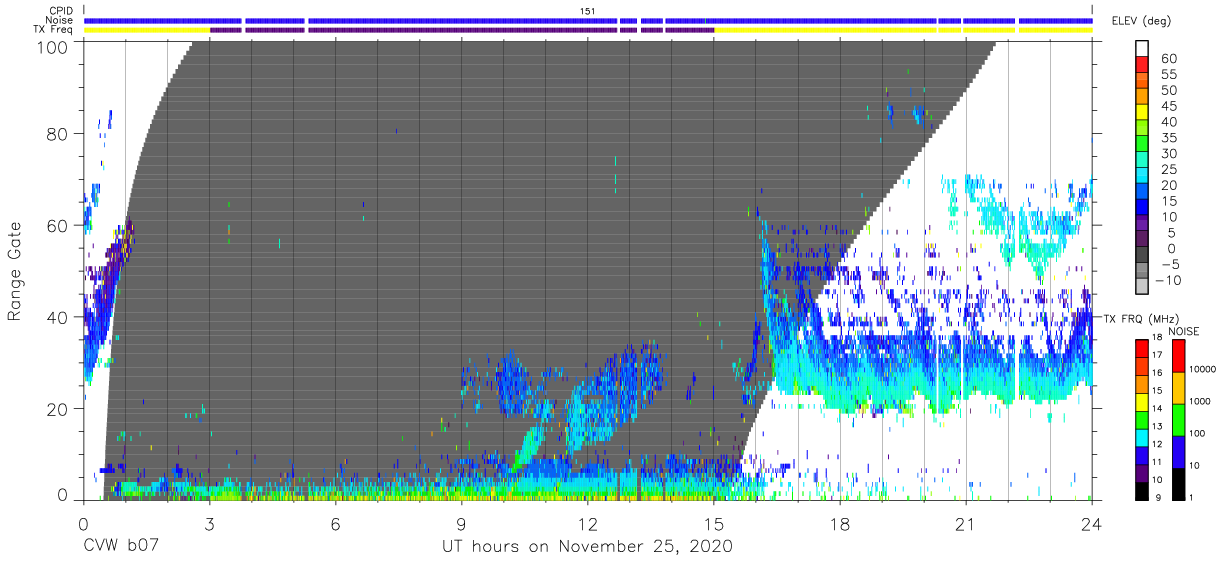
Task: Click the 'Noise' row label at top left
Action: click(x=60, y=20)
